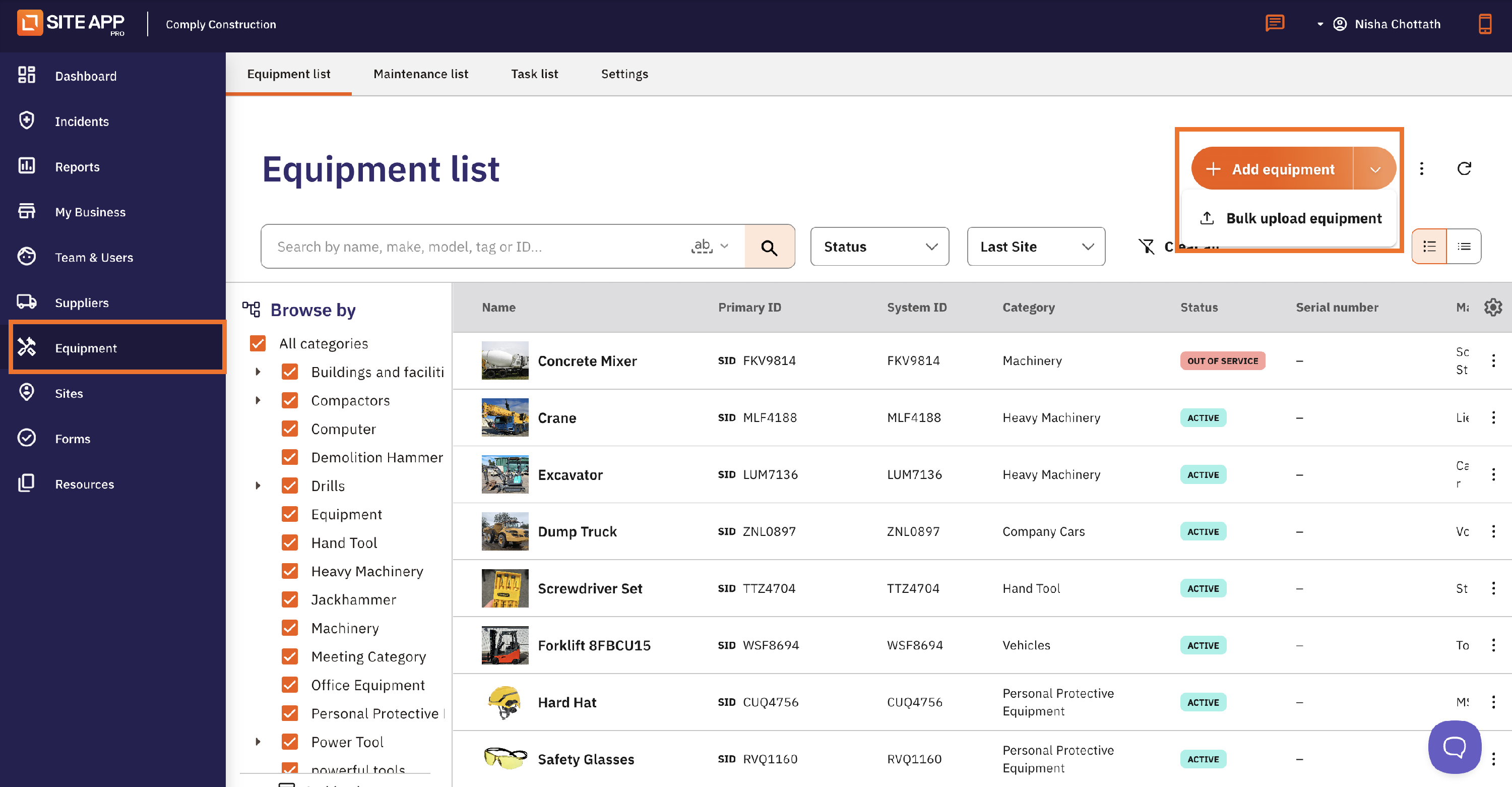Uncheck the Jackhammer checkbox

(x=289, y=599)
